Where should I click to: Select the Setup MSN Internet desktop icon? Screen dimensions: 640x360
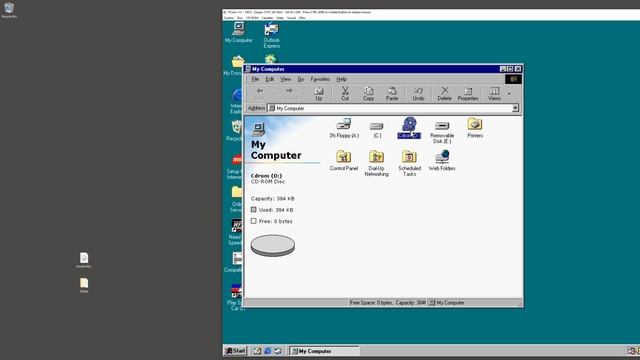(x=235, y=167)
